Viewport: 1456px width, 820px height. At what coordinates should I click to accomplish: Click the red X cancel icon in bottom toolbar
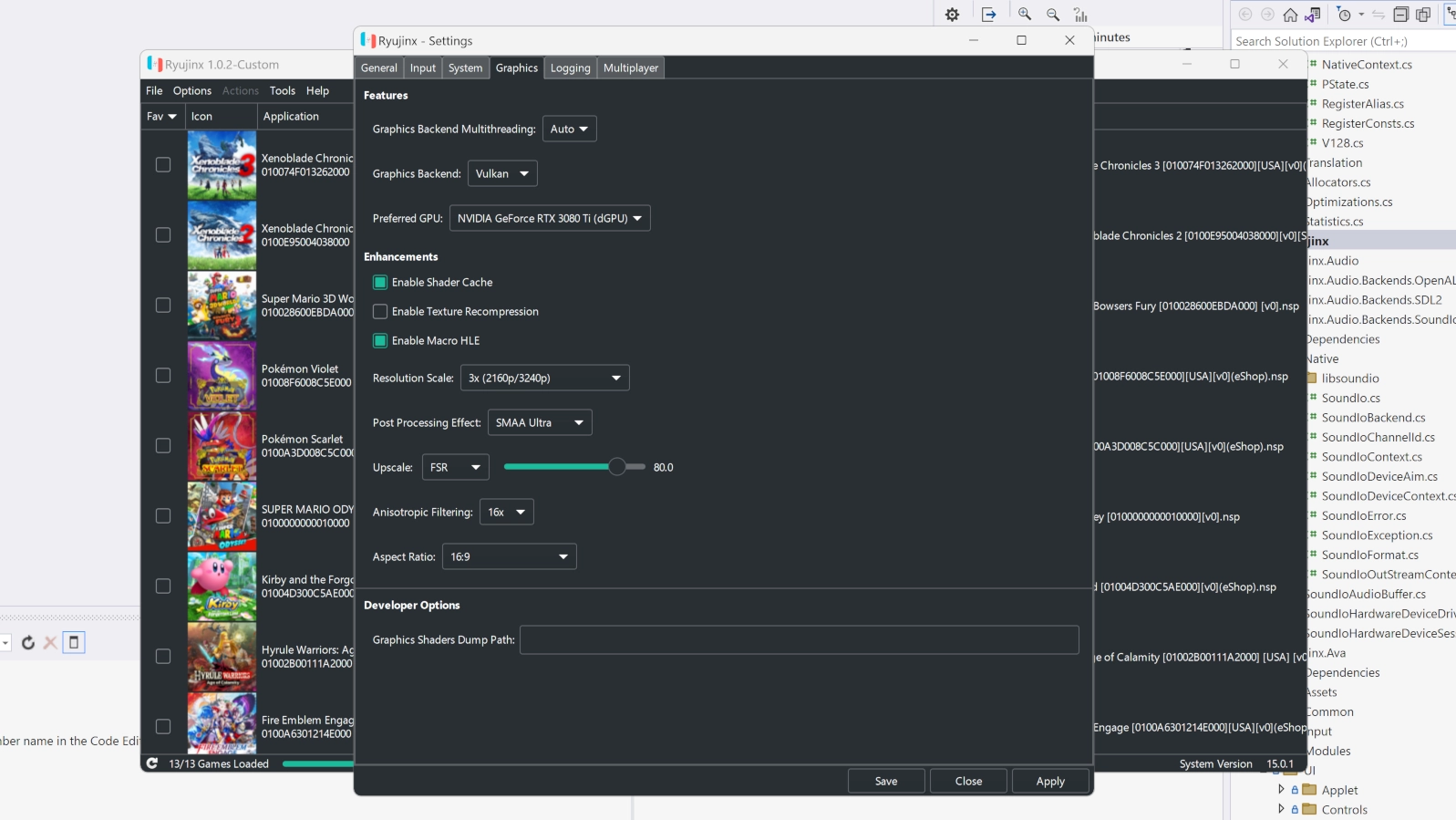click(50, 643)
